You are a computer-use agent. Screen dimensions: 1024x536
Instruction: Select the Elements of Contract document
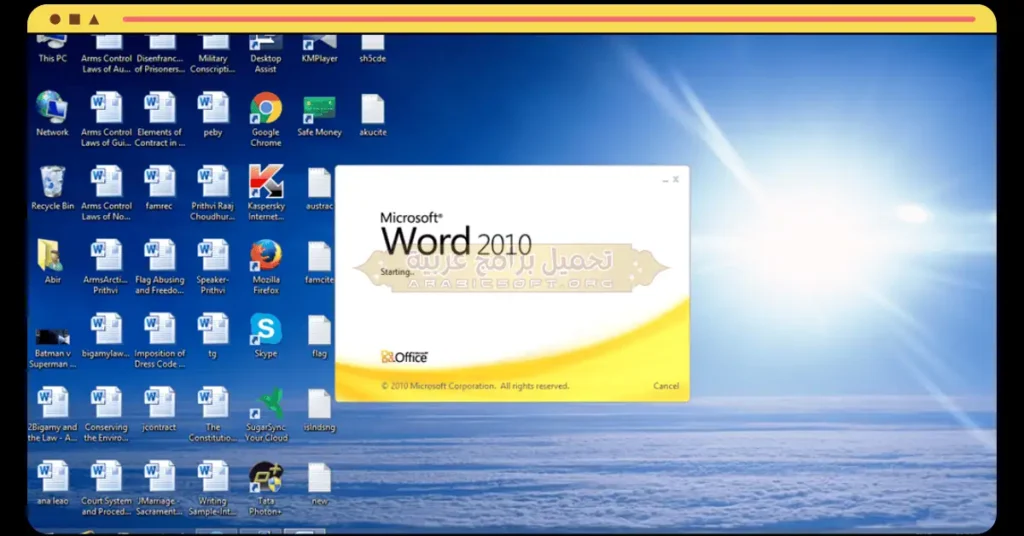pyautogui.click(x=159, y=108)
